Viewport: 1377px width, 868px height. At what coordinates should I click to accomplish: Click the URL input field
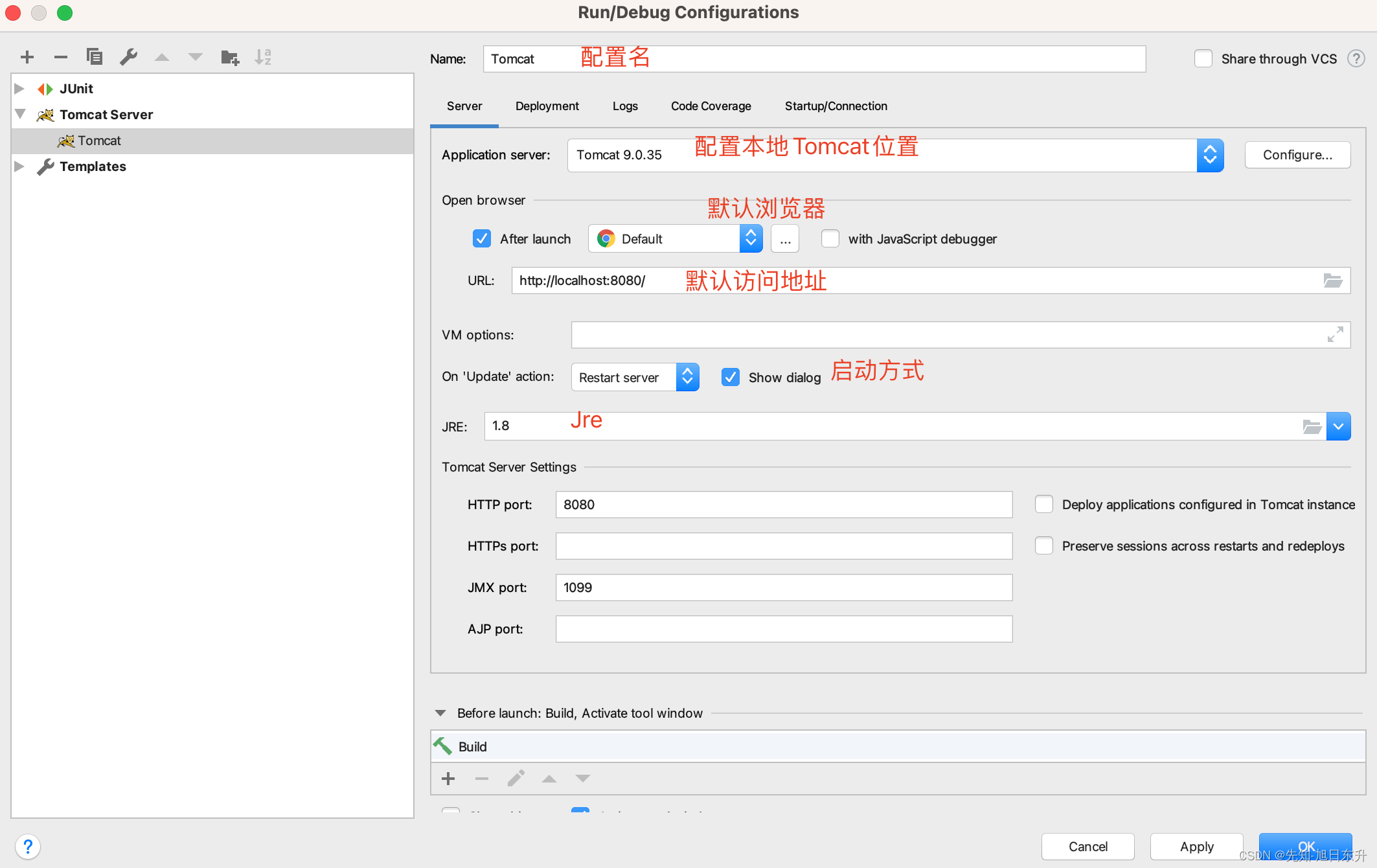click(931, 280)
